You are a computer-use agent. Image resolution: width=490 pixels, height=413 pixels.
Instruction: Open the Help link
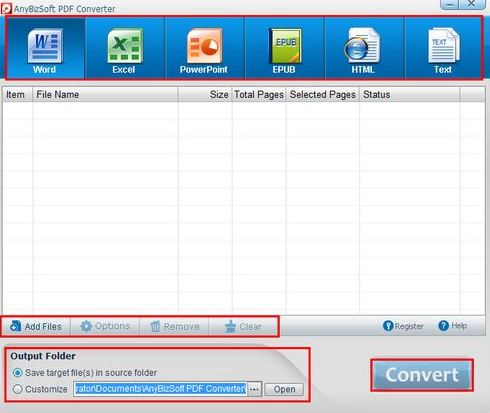coord(452,325)
